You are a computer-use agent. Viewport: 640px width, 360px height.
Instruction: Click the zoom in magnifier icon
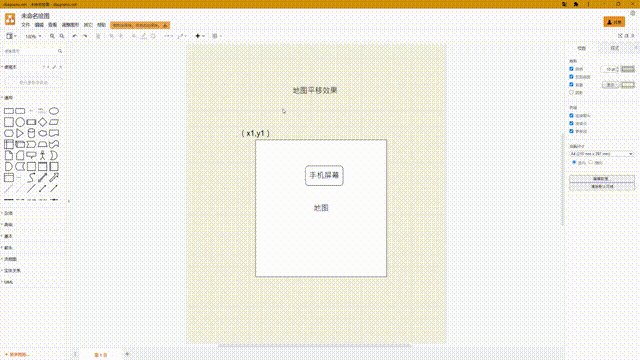coord(52,36)
